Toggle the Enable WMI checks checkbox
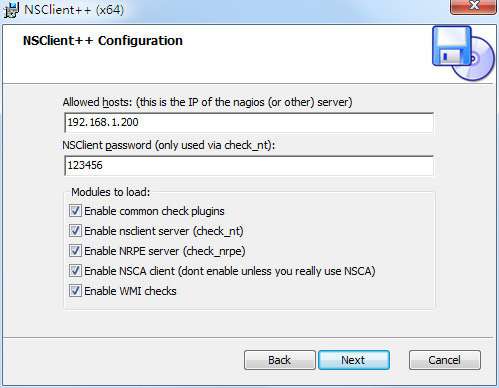The width and height of the screenshot is (499, 388). pos(75,291)
